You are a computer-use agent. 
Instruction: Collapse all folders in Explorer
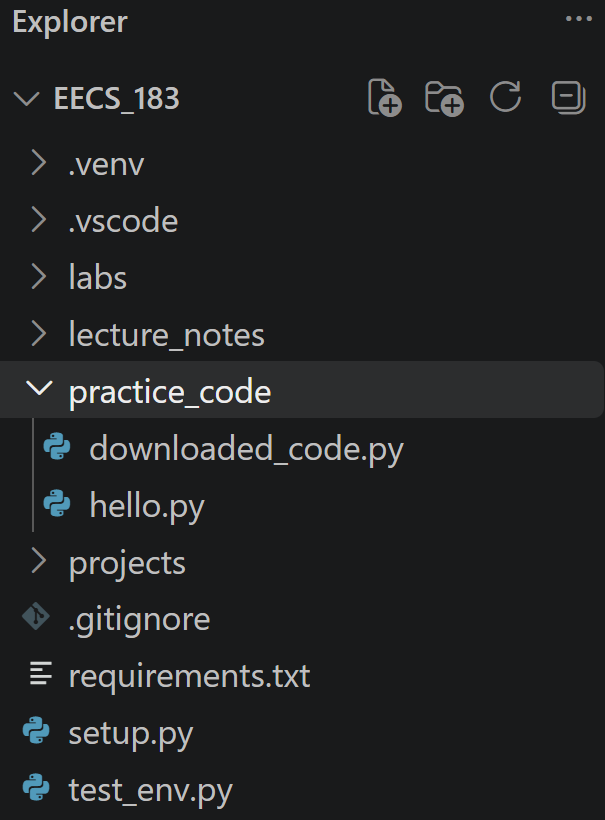point(568,97)
